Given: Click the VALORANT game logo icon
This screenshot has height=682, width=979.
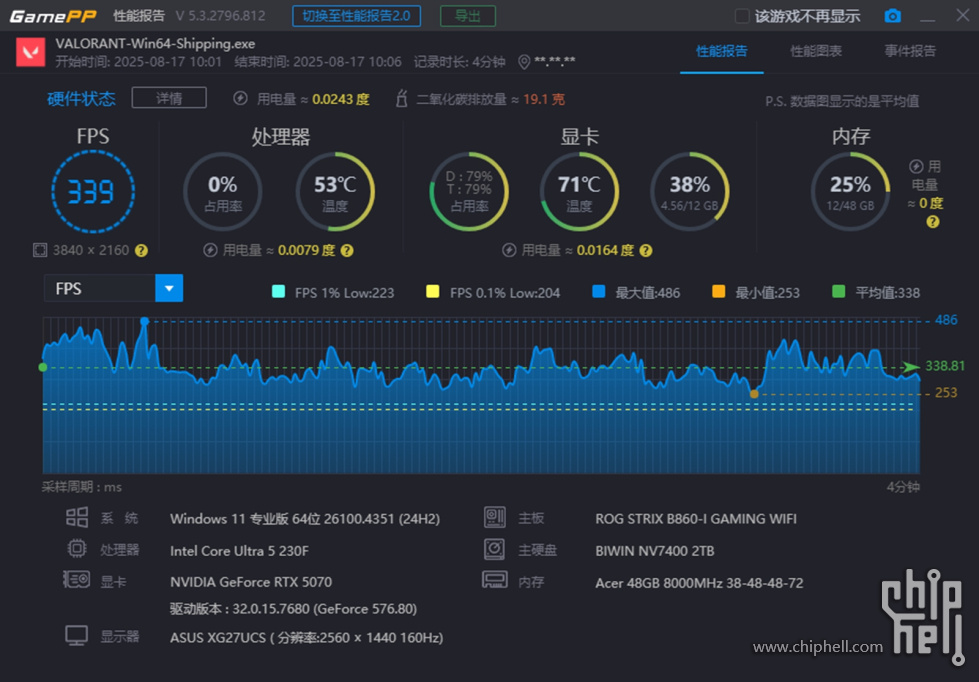Looking at the screenshot, I should click(31, 52).
